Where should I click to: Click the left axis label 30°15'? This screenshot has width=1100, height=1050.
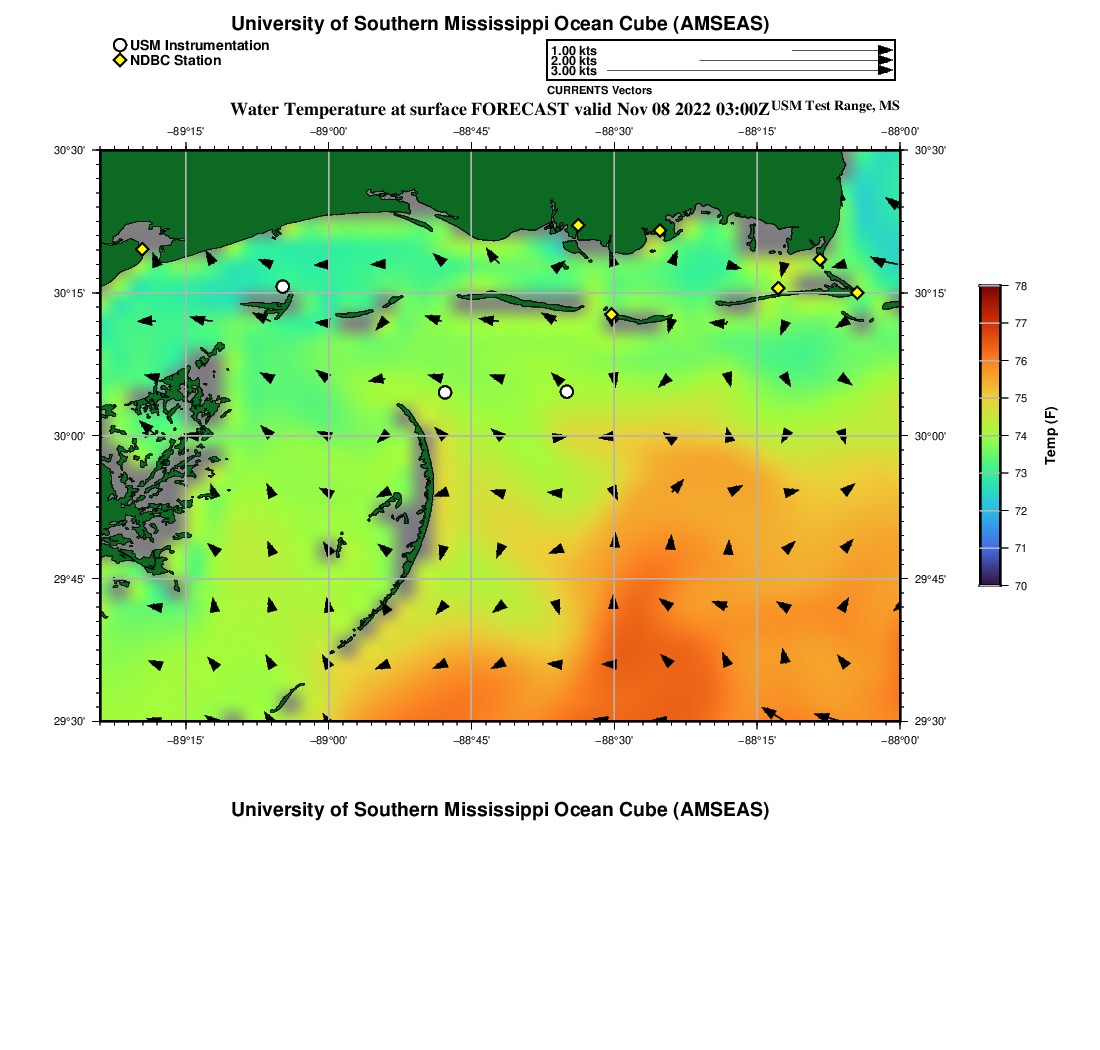pyautogui.click(x=69, y=293)
